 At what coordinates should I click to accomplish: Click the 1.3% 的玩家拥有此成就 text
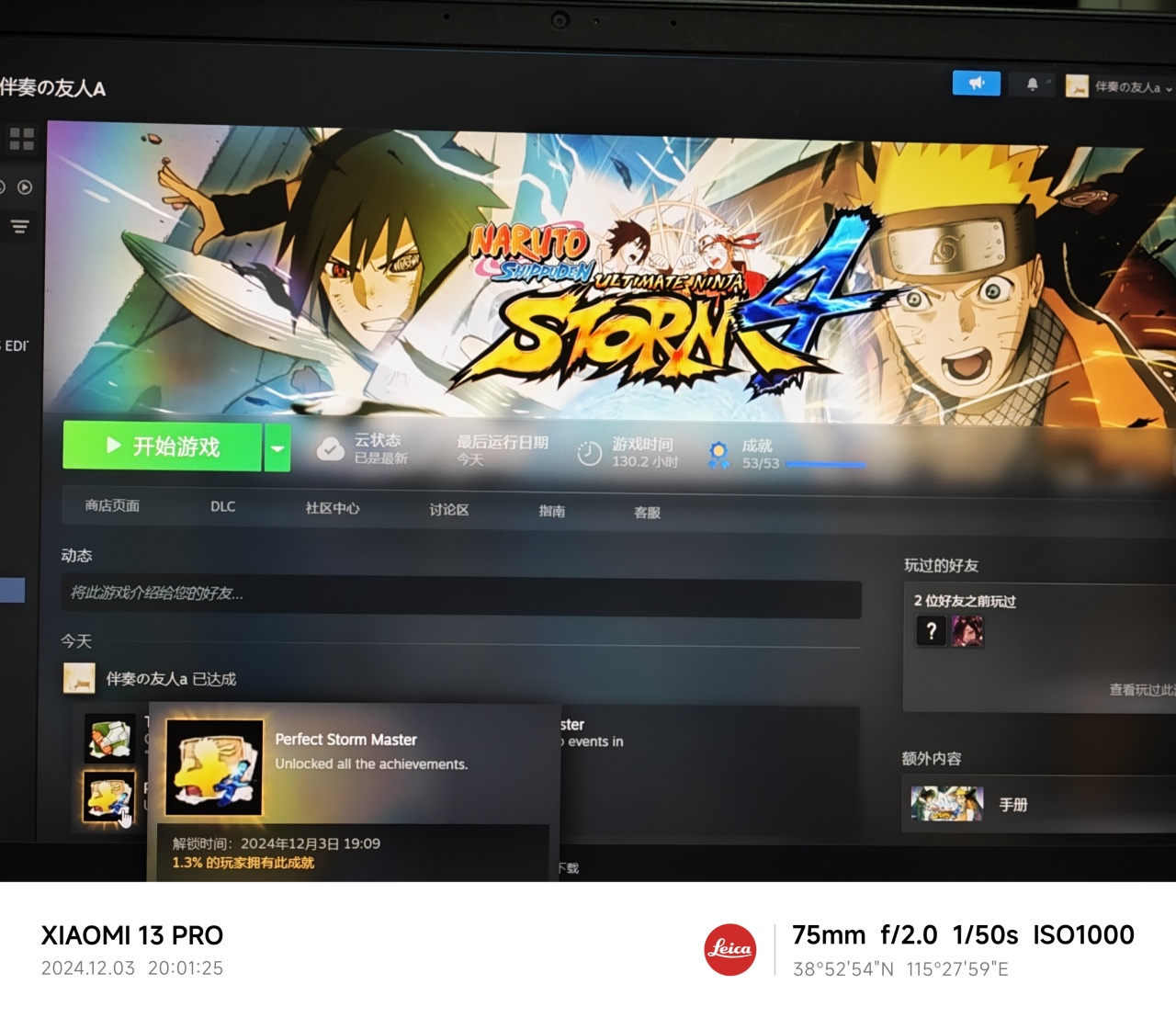click(x=243, y=863)
